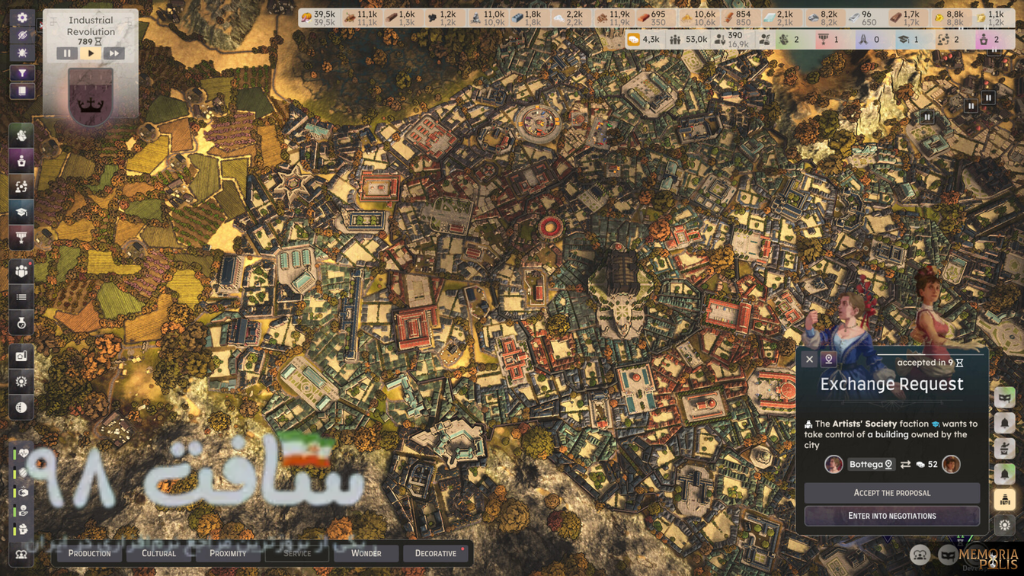Click the purple square icon below the filter

click(22, 91)
